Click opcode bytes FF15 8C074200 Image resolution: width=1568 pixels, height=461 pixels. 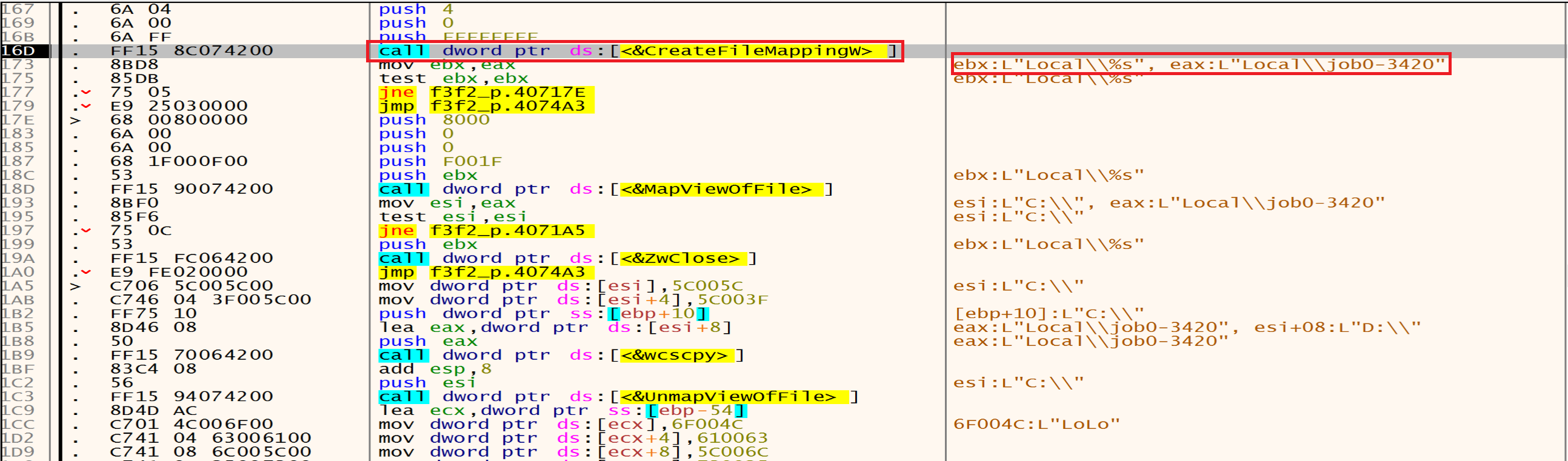191,51
